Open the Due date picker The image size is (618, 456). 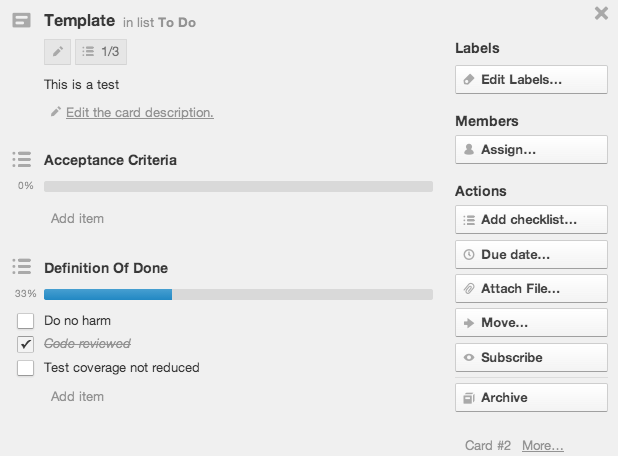531,255
